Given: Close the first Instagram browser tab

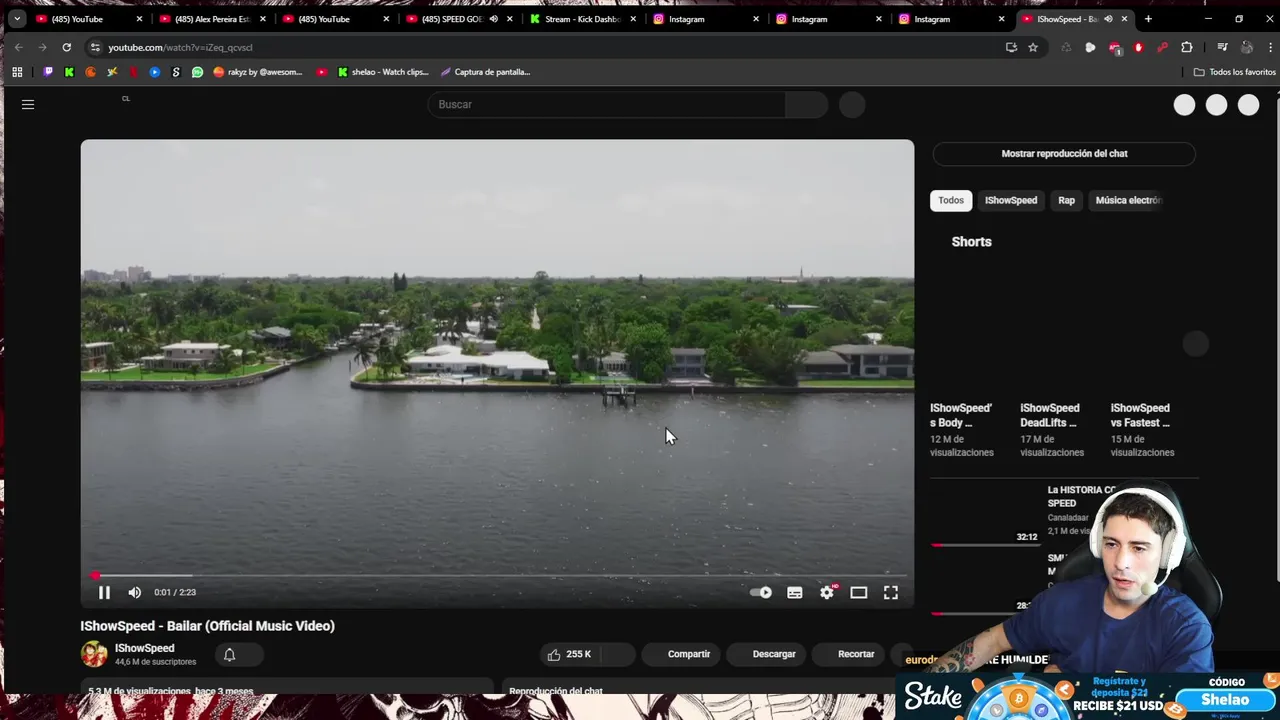Looking at the screenshot, I should pyautogui.click(x=755, y=19).
